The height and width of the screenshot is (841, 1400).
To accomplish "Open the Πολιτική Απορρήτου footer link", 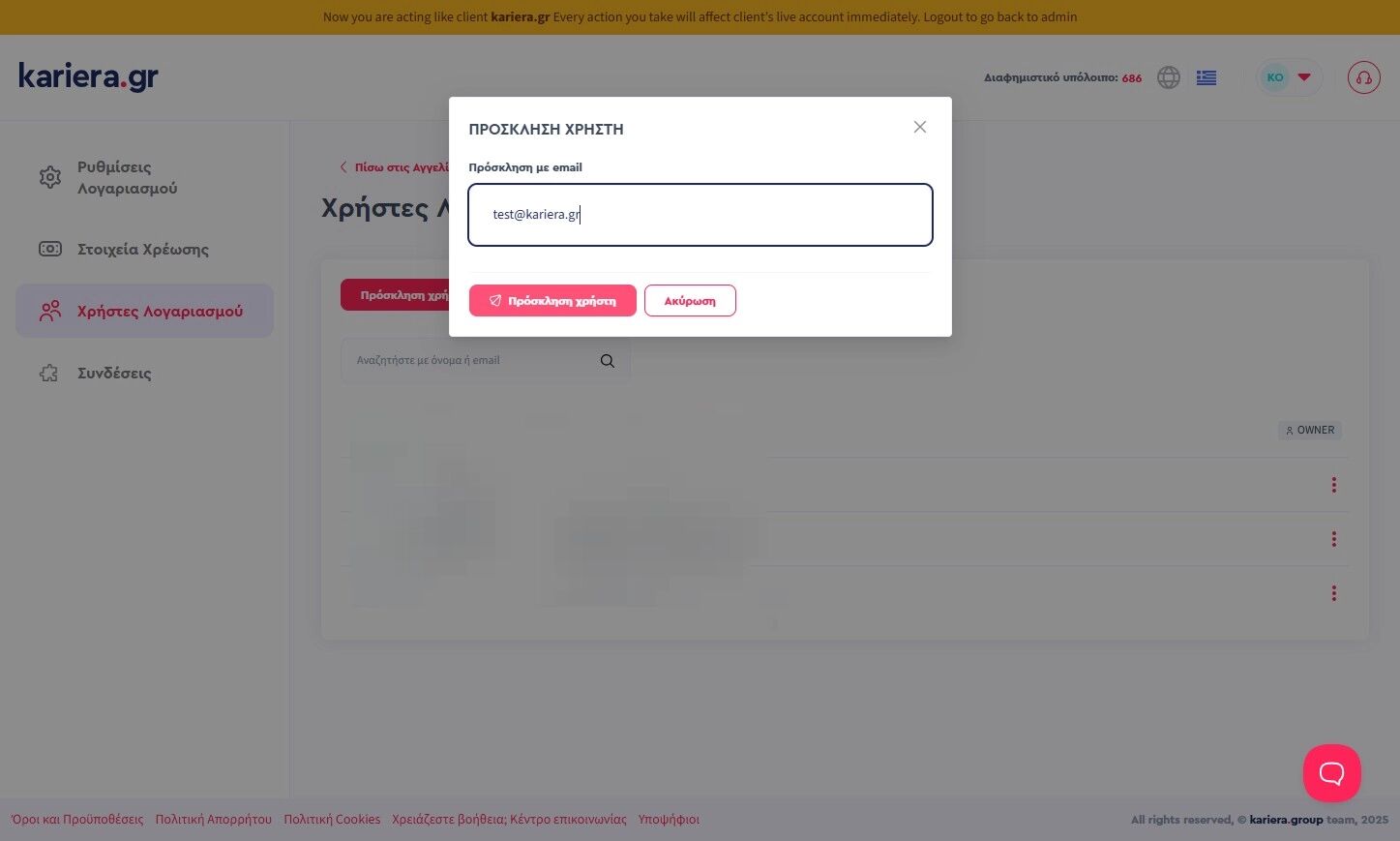I will tap(214, 820).
